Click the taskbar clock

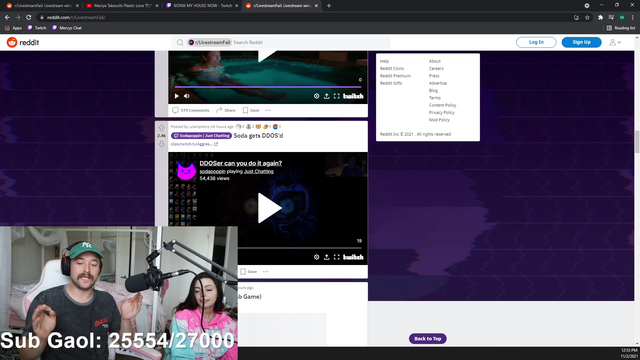[x=629, y=353]
